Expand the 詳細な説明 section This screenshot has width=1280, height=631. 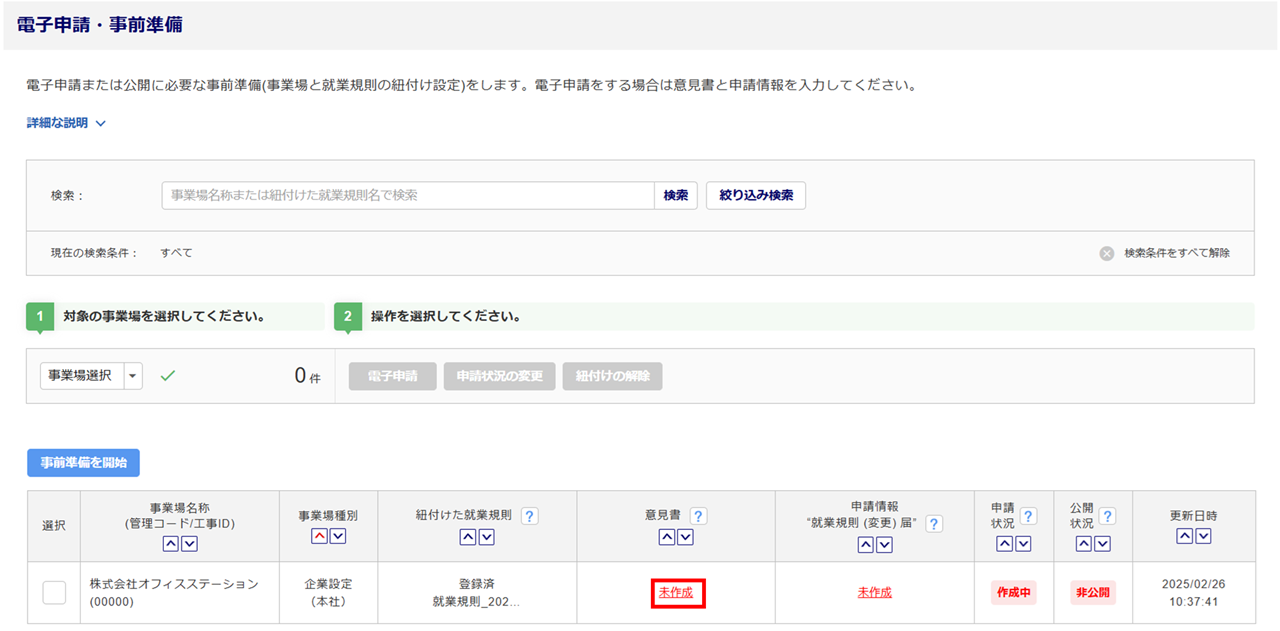tap(66, 123)
